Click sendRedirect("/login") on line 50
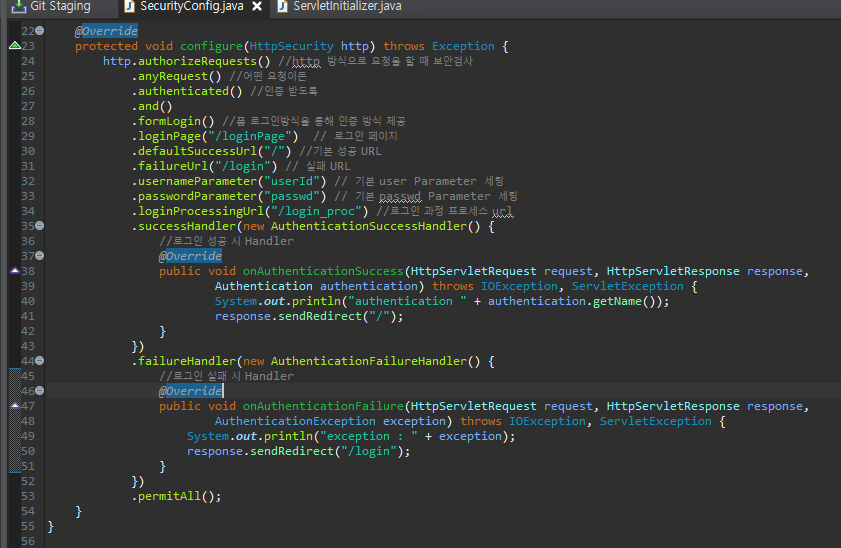841x548 pixels. (327, 452)
